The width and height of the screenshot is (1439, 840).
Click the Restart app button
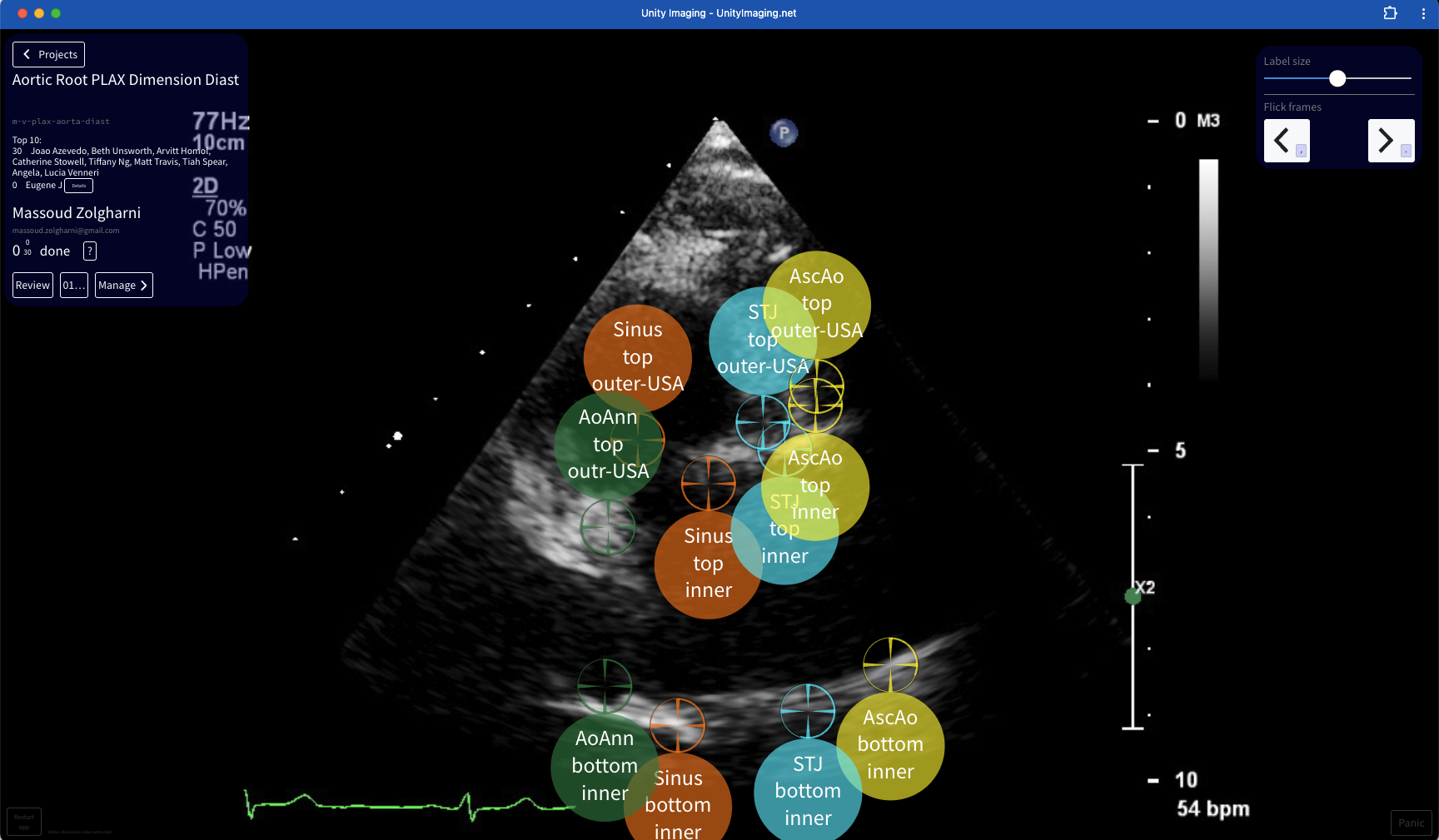pos(24,822)
